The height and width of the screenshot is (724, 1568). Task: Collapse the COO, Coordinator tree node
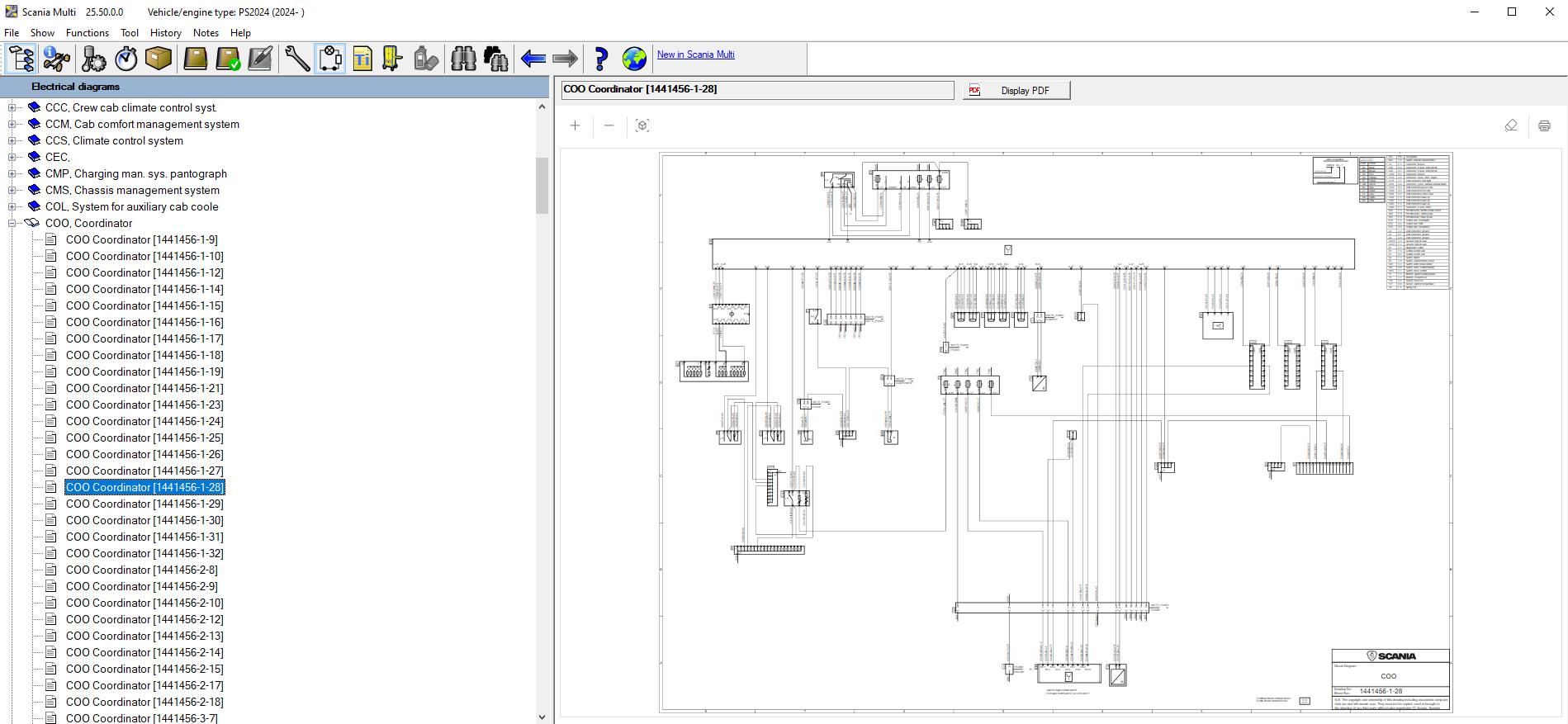click(12, 223)
